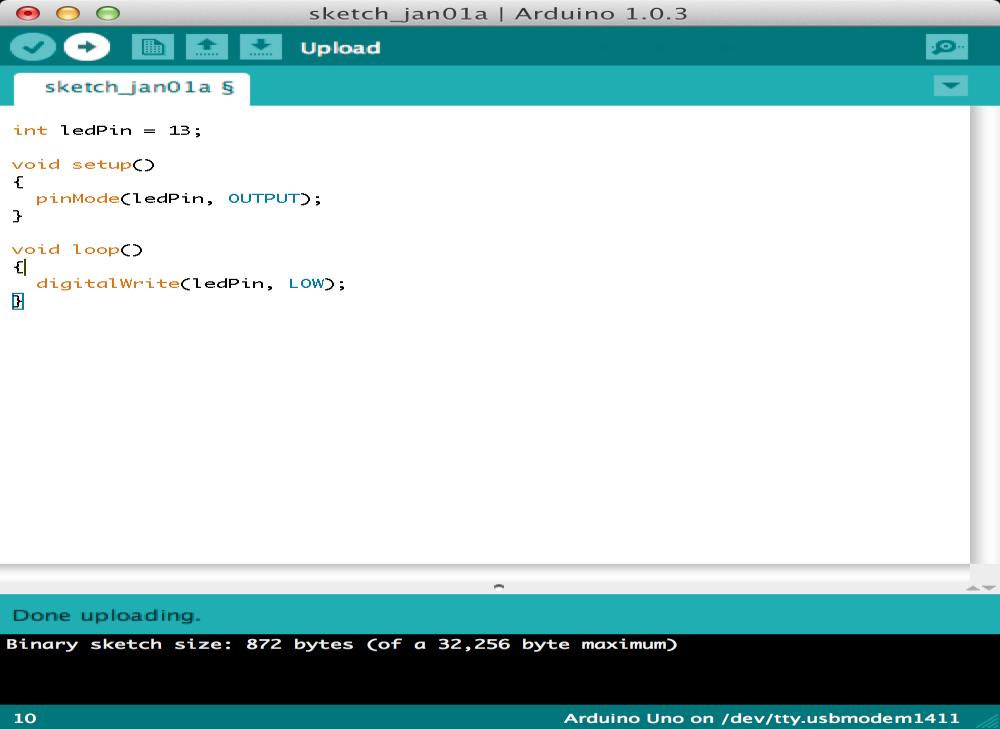This screenshot has width=1000, height=729.
Task: Click the digitalWrite(ledPin, LOW) line
Action: [191, 283]
